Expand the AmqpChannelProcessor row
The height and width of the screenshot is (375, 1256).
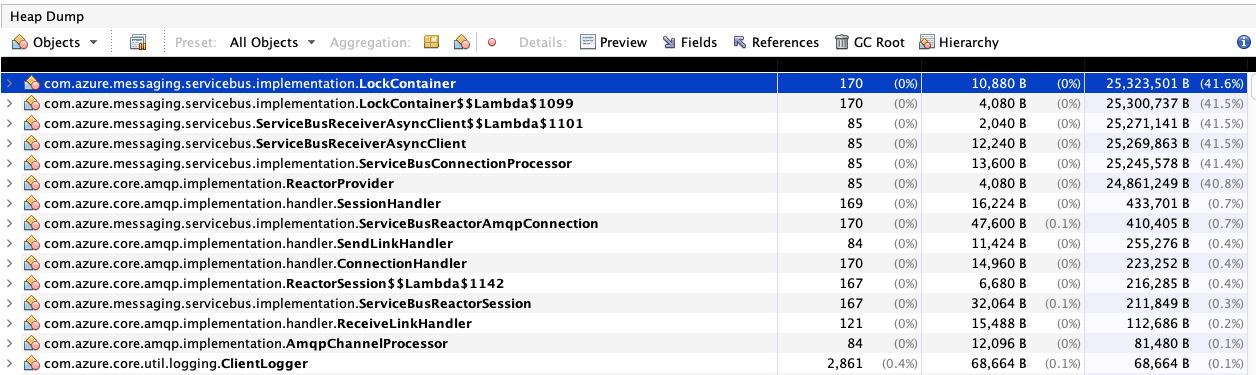click(10, 344)
